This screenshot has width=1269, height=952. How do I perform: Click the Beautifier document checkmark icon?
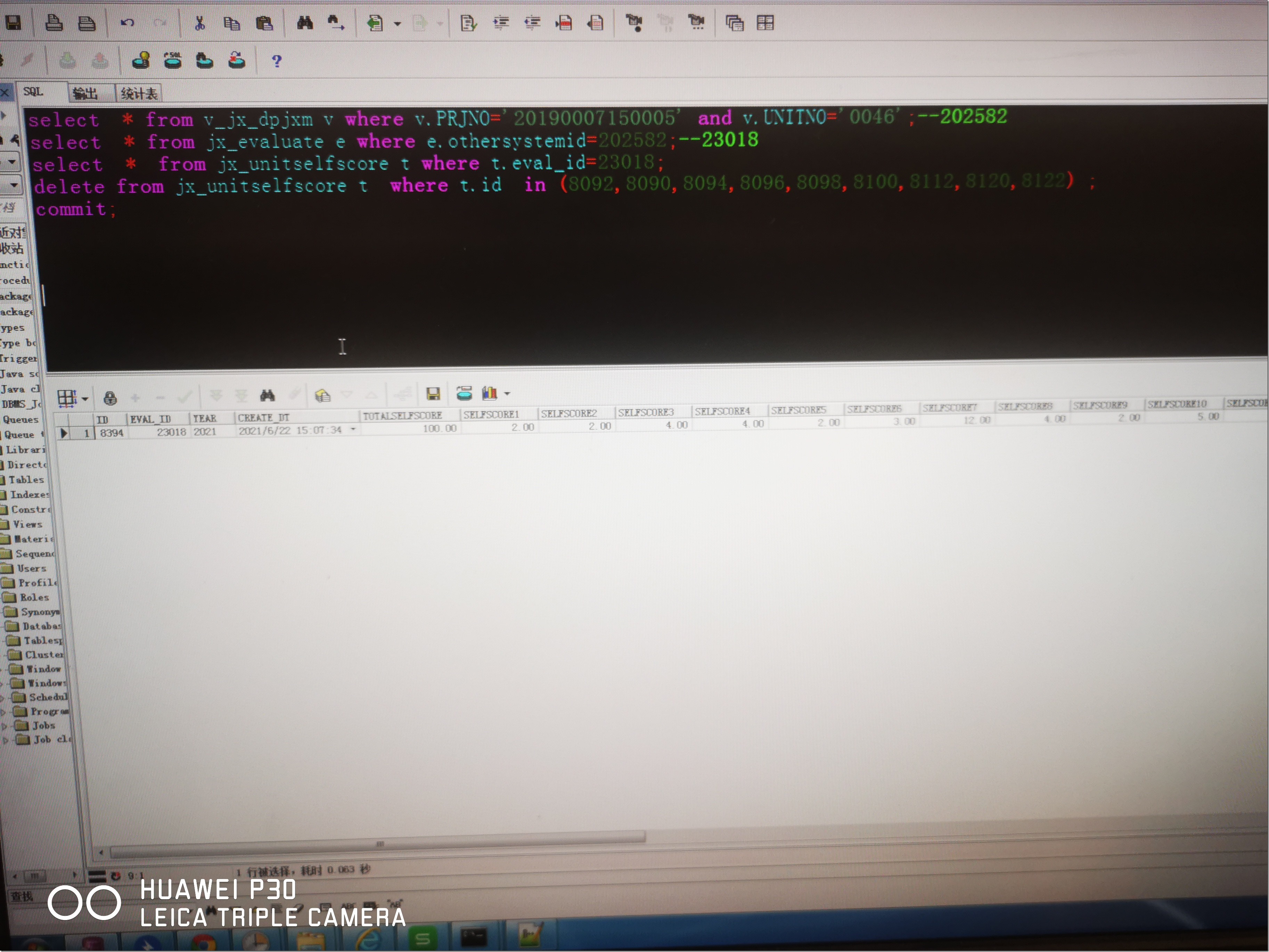point(469,24)
